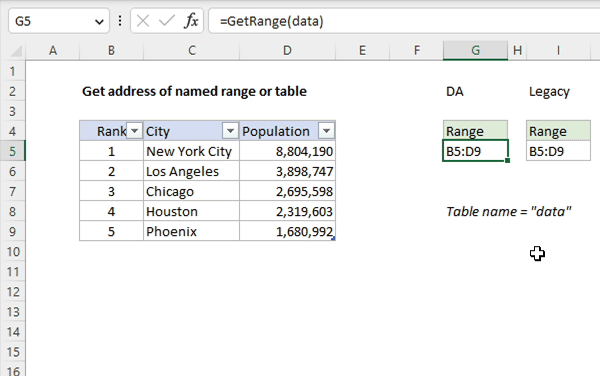The image size is (600, 376).
Task: Select cell containing Houston
Action: pos(191,212)
